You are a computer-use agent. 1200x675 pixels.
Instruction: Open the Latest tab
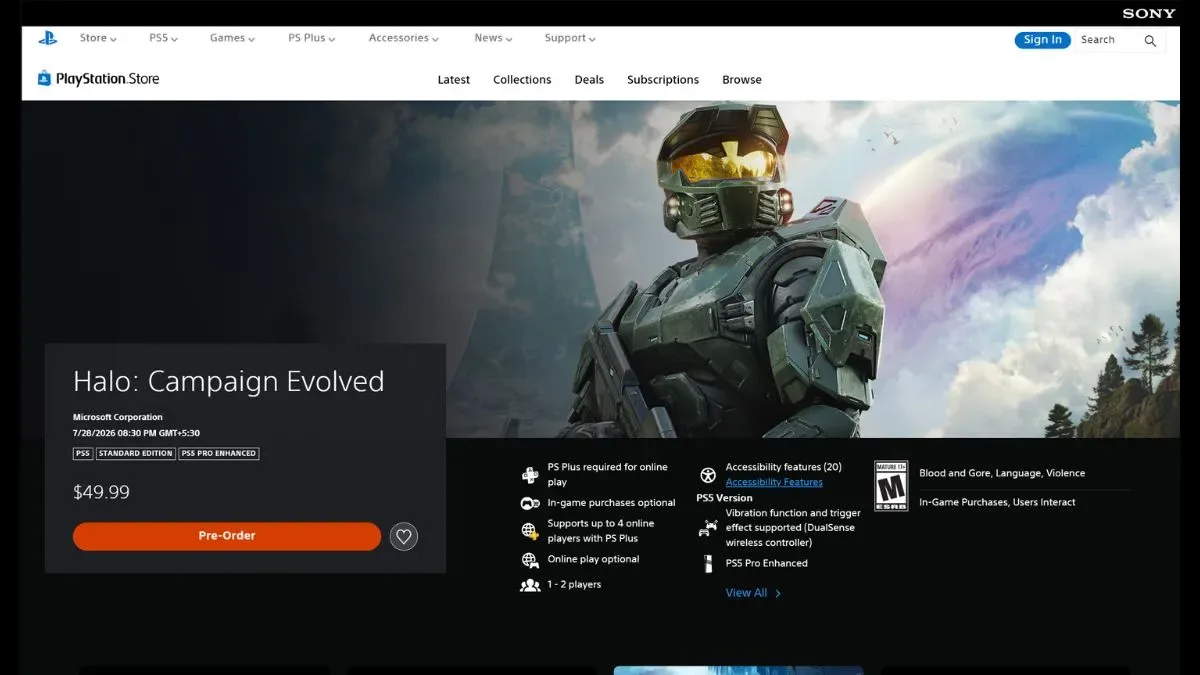pos(453,80)
